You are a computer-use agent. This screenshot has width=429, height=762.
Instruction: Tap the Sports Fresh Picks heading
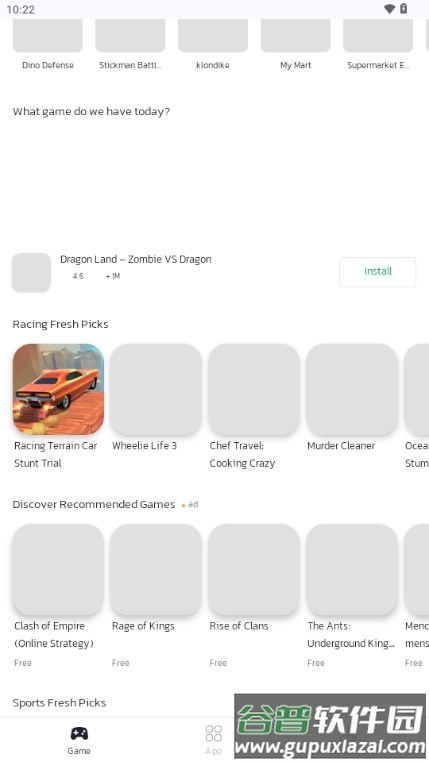click(x=59, y=703)
